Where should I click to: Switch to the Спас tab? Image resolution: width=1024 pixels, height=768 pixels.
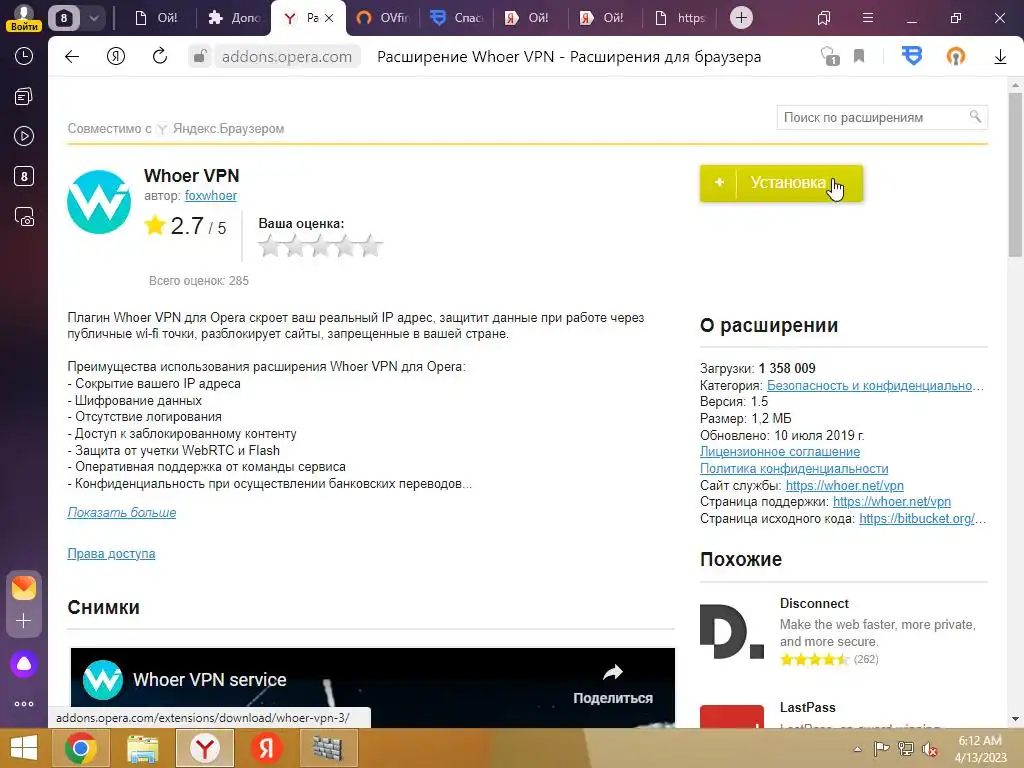coord(456,18)
